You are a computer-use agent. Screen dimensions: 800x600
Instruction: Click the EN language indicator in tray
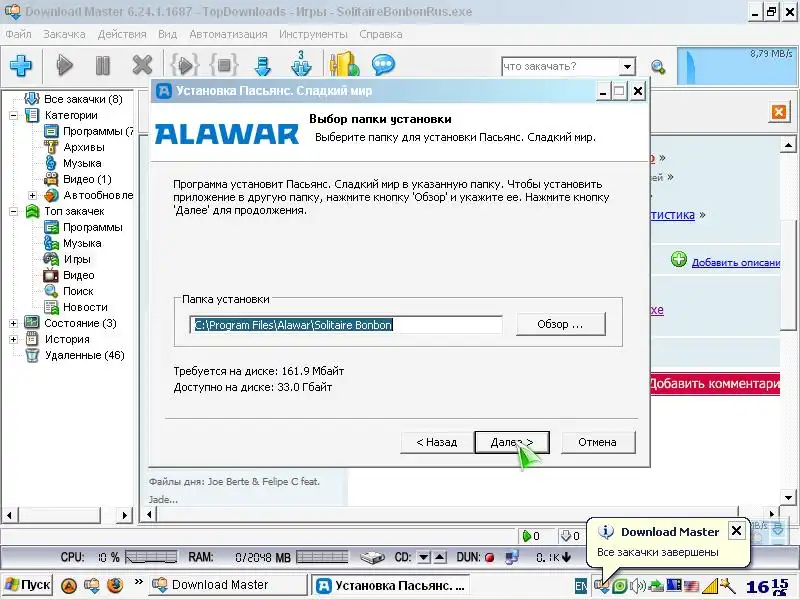581,586
